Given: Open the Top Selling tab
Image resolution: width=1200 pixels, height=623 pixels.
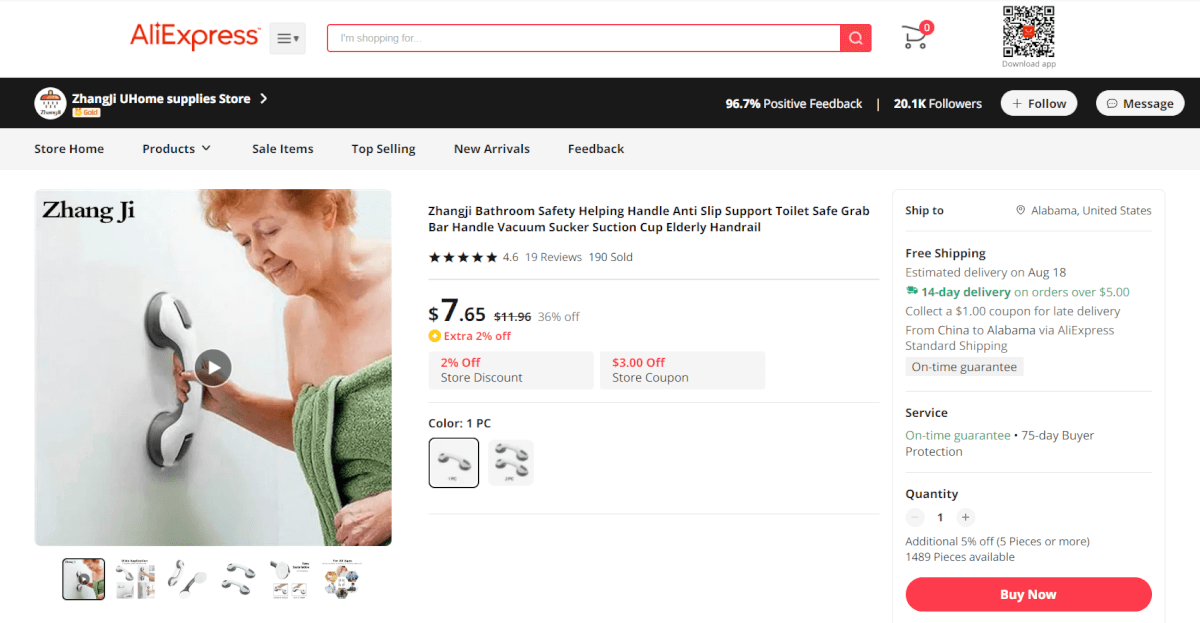Looking at the screenshot, I should 383,149.
